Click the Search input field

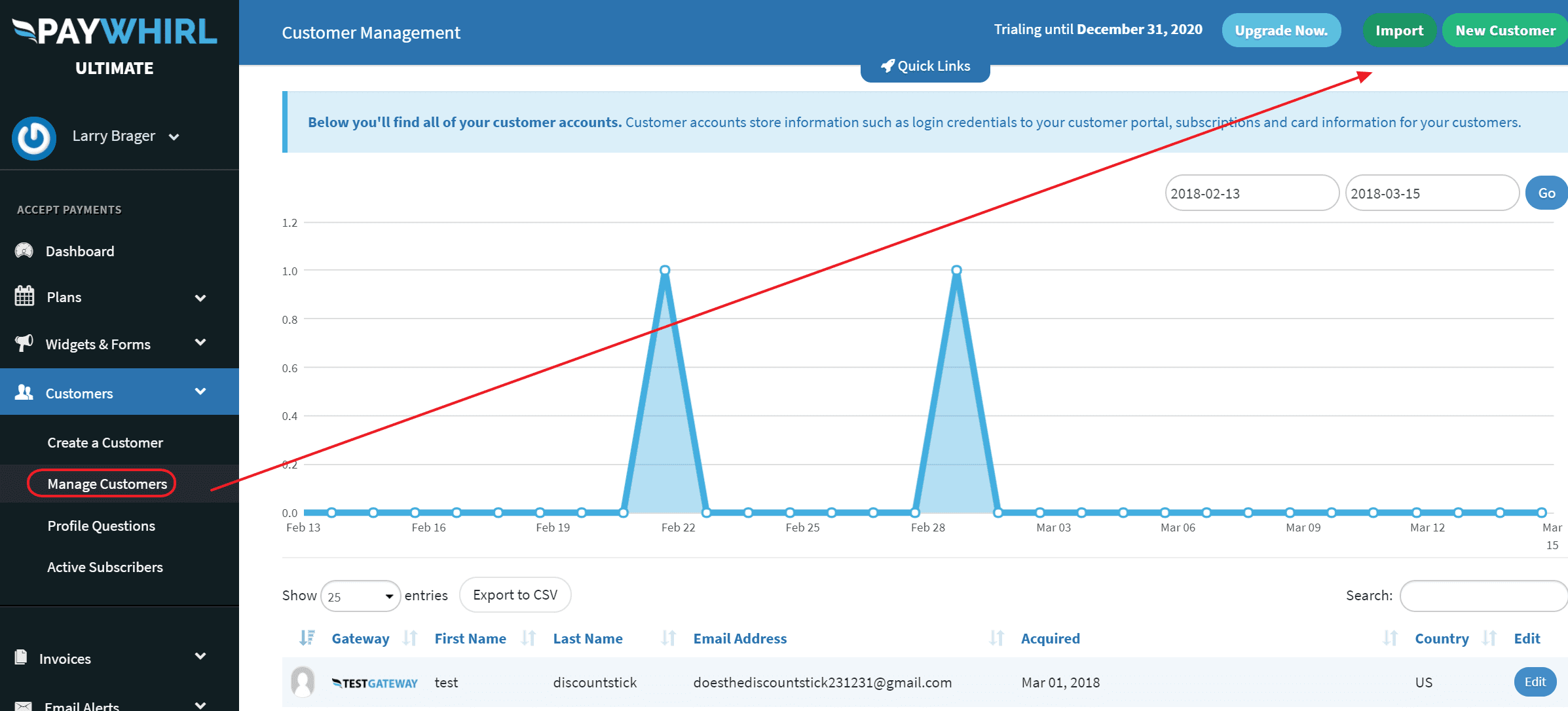tap(1483, 596)
